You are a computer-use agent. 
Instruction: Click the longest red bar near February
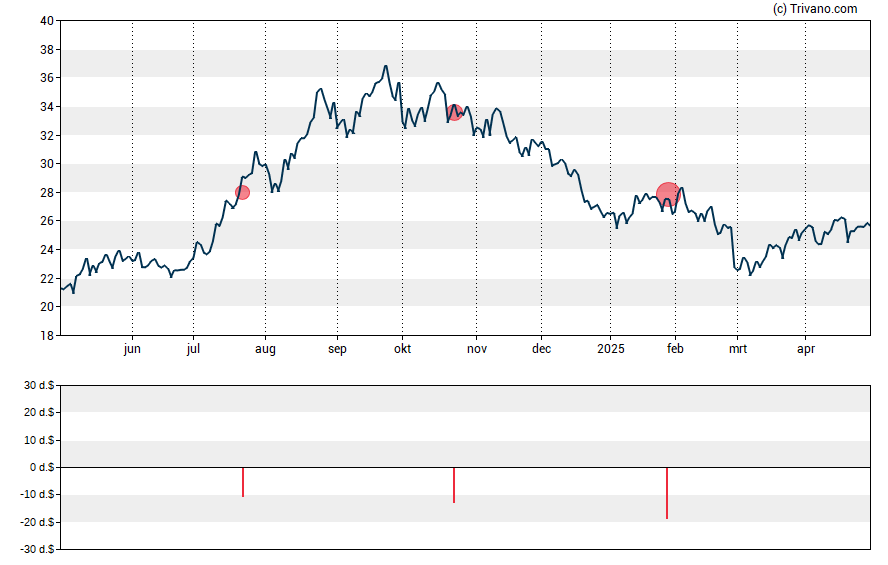click(x=667, y=493)
